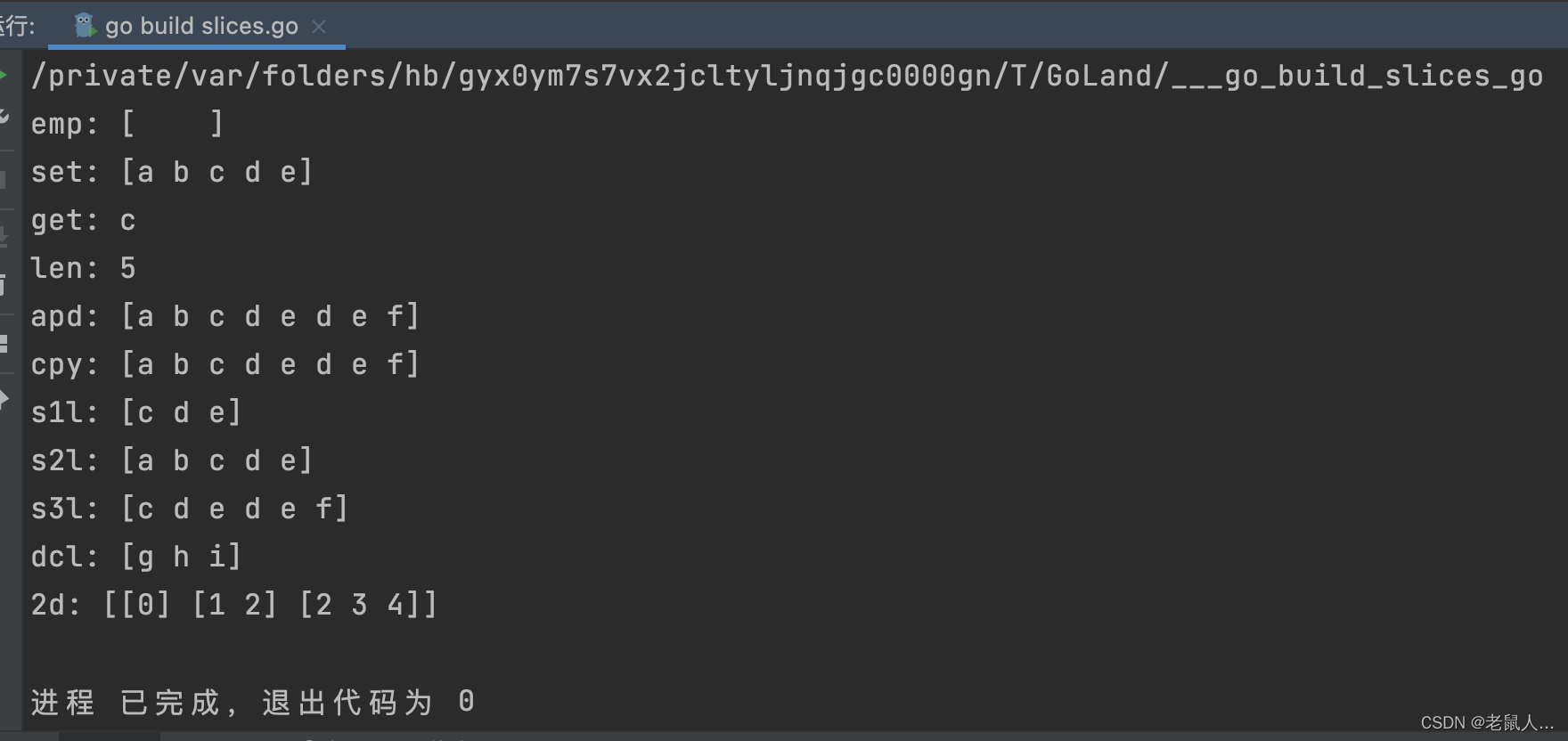Screen dimensions: 1568x741
Task: Click the 运行 (Run) tool window label
Action: (x=16, y=25)
